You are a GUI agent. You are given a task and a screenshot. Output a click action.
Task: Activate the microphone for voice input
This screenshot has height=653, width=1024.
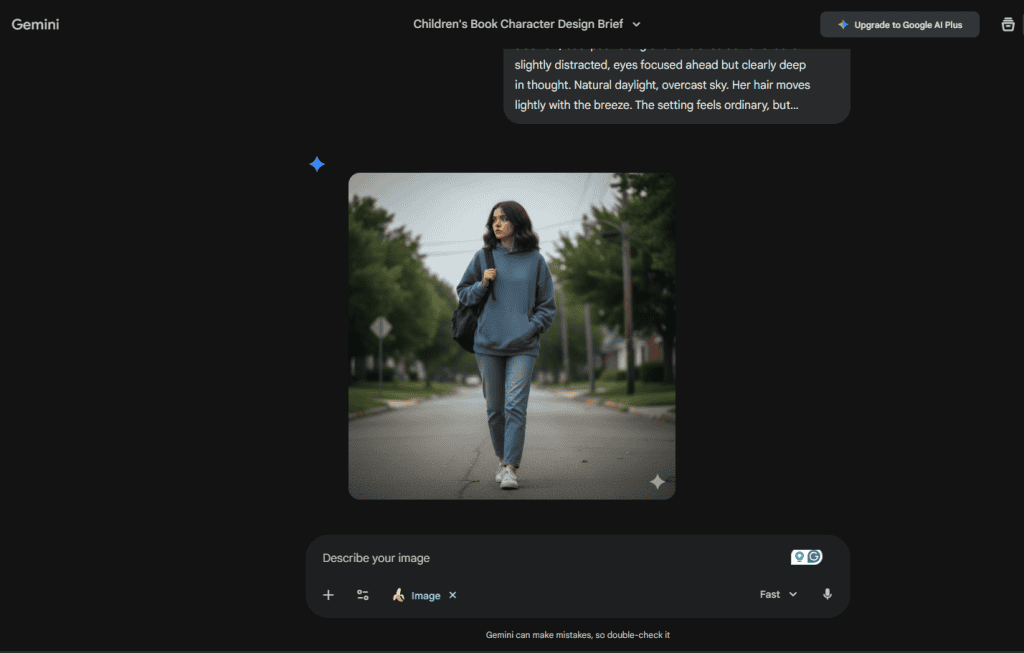[827, 593]
